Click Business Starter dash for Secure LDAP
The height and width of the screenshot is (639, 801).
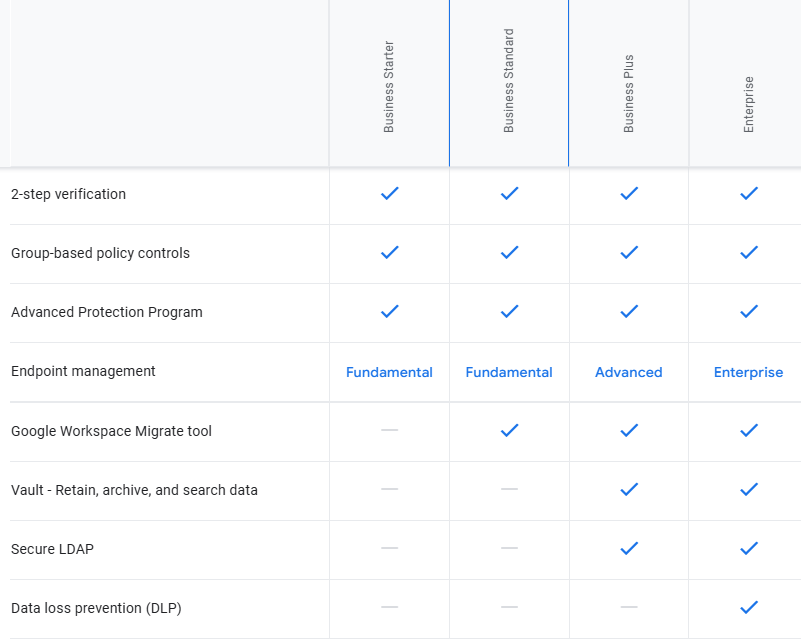389,549
